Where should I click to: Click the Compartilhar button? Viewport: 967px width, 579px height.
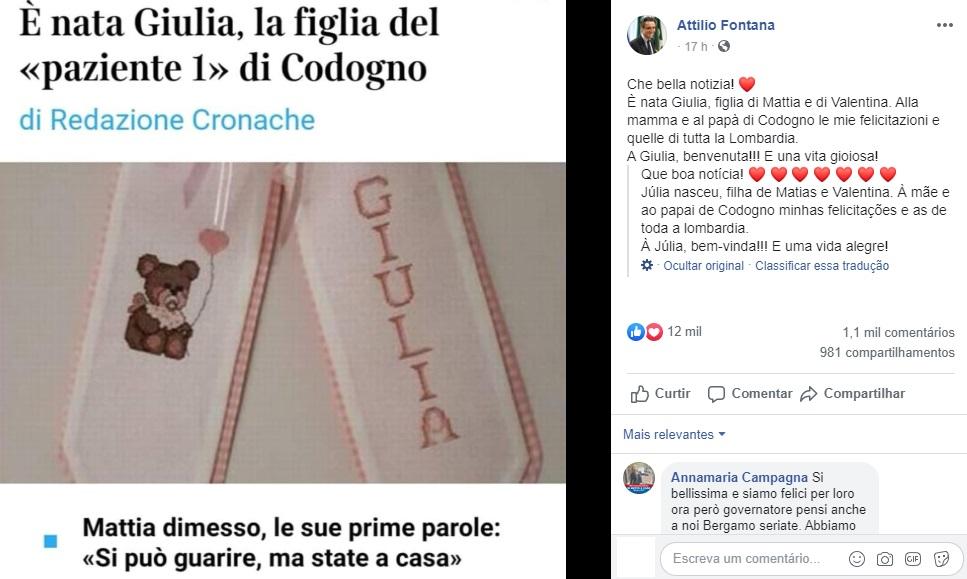pyautogui.click(x=852, y=393)
